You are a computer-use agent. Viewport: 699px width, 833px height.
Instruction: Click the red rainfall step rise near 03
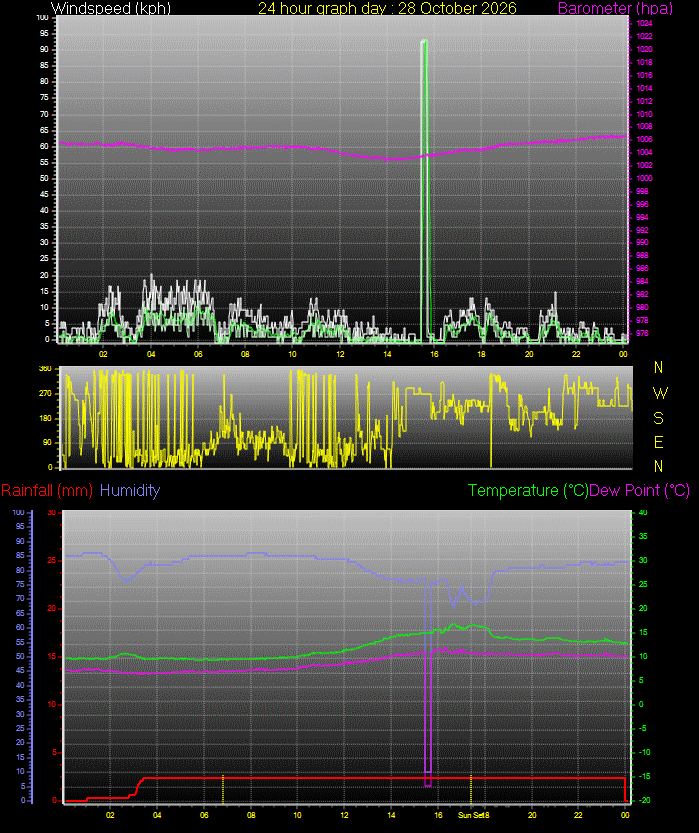(x=137, y=787)
